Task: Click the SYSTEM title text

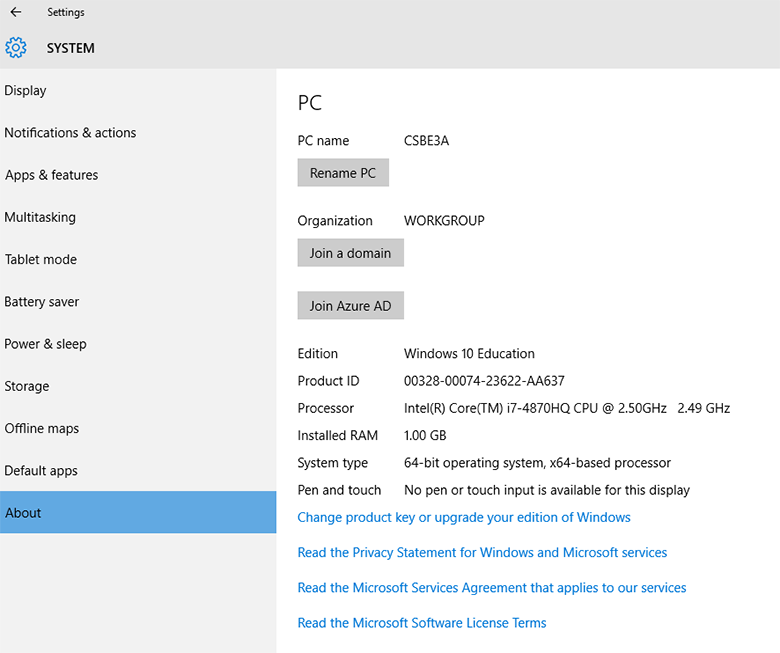Action: tap(71, 48)
